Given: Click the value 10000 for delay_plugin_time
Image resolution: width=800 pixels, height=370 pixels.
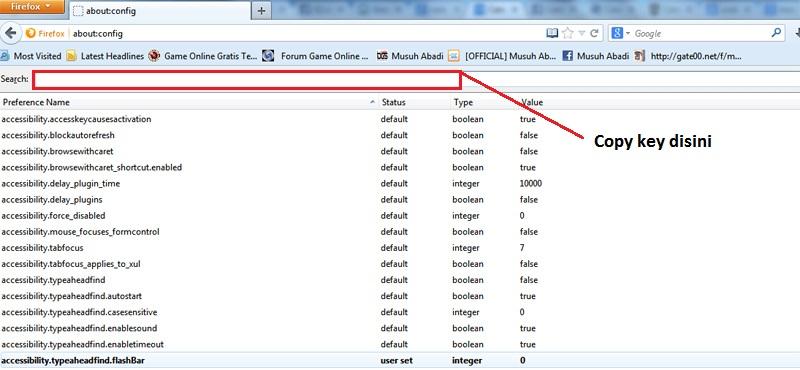Looking at the screenshot, I should tap(531, 183).
